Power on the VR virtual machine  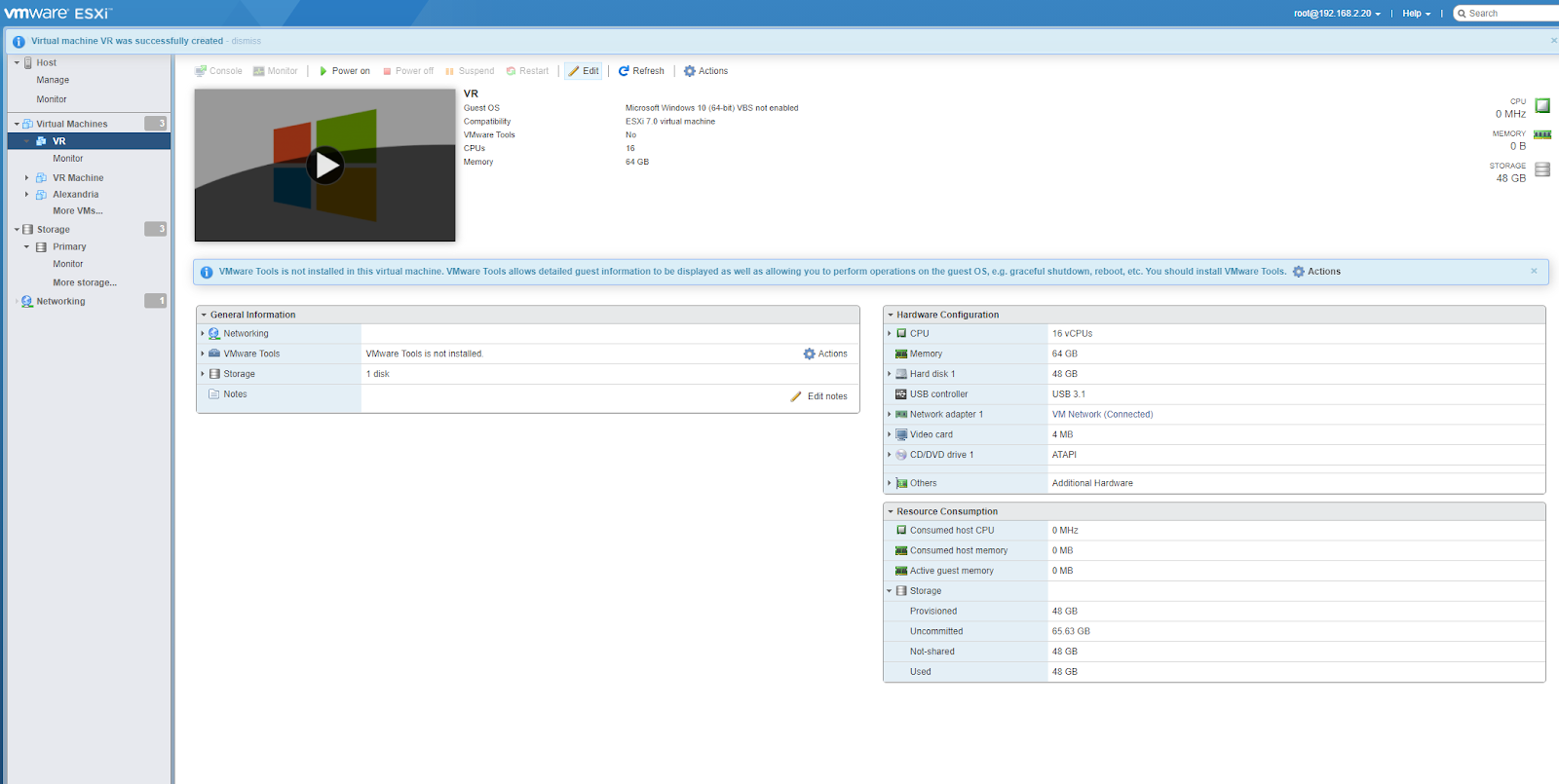point(345,71)
